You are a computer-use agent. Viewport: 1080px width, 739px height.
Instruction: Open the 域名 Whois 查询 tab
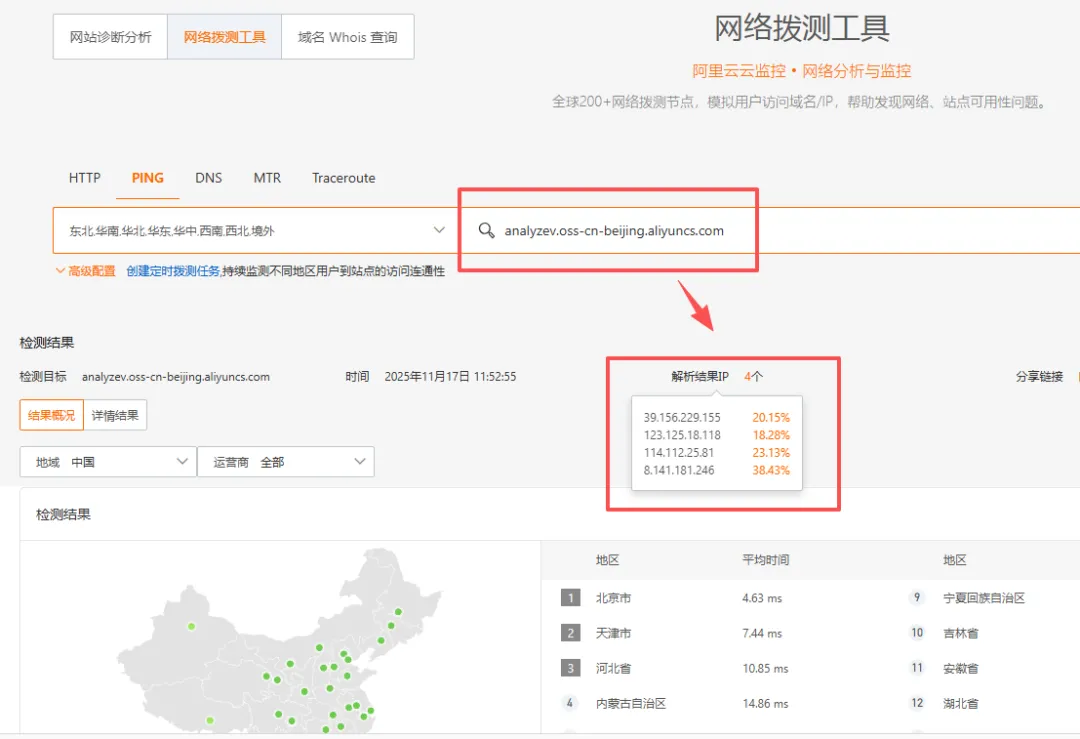point(347,36)
